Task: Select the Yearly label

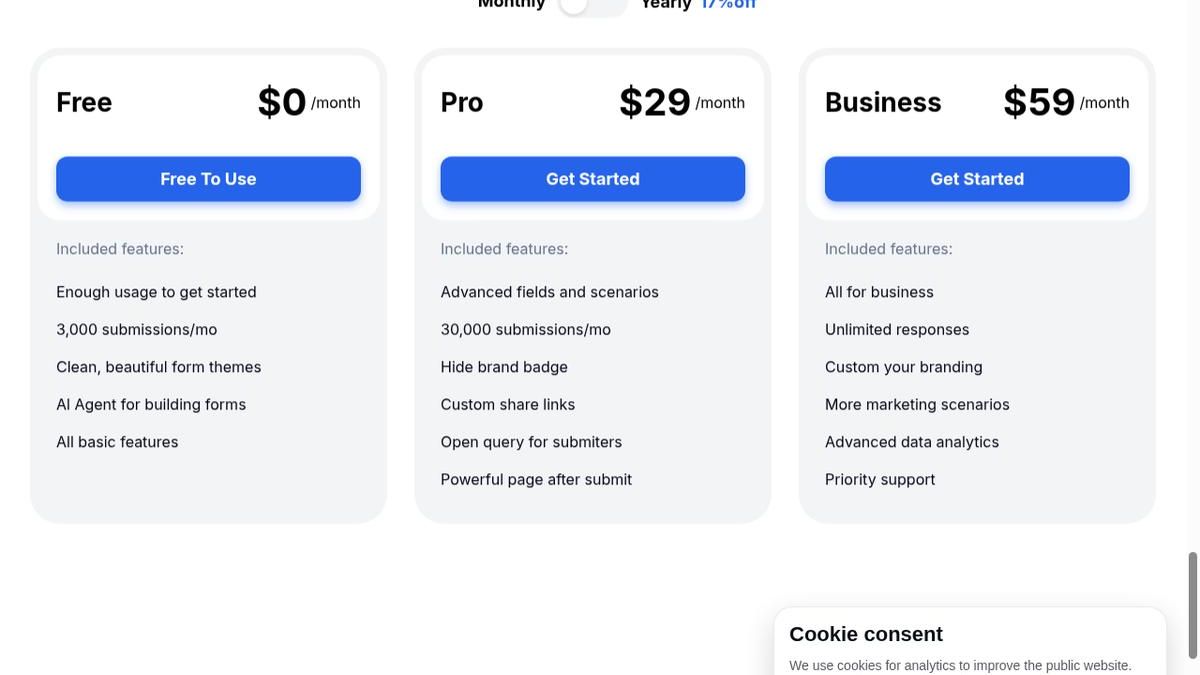Action: 665,4
